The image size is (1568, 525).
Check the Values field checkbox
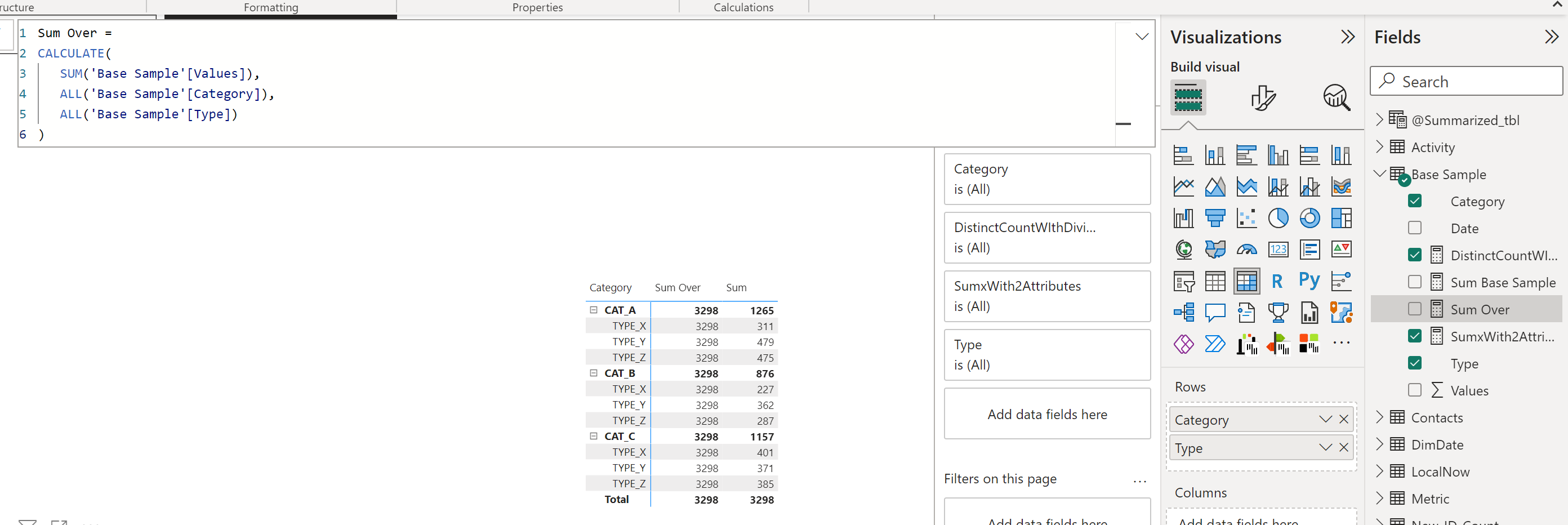[x=1415, y=390]
